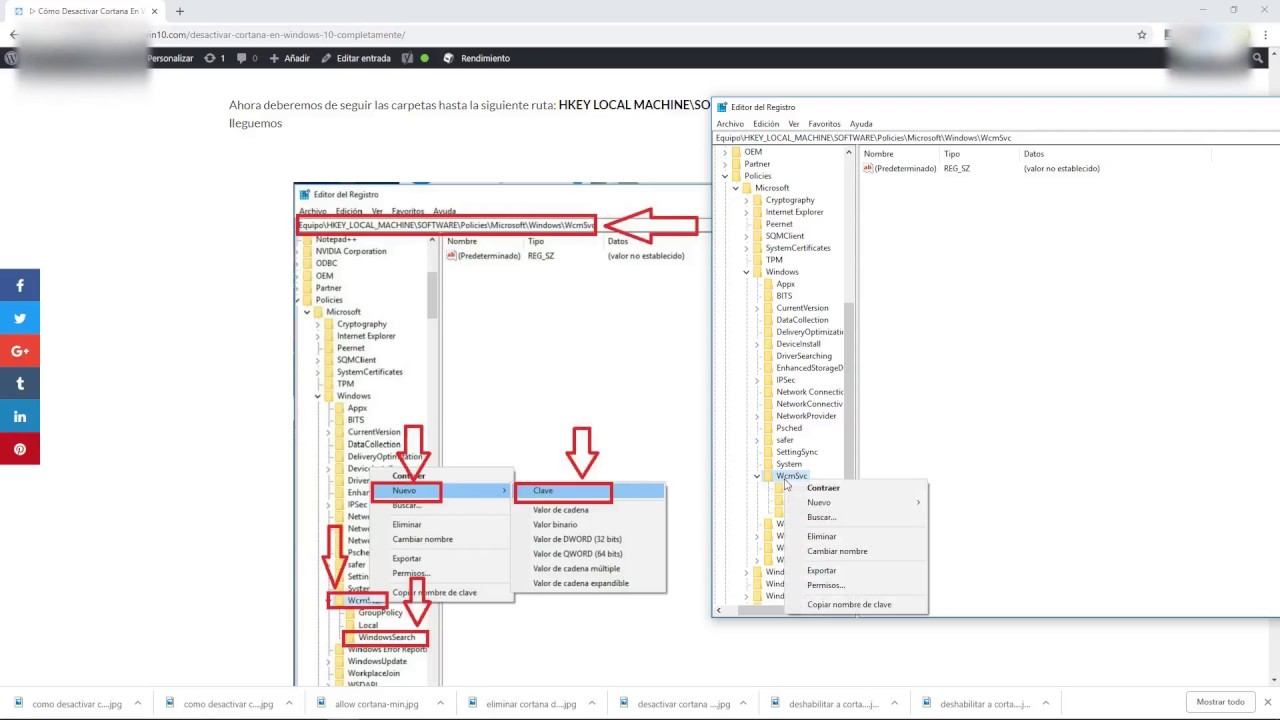
Task: Share the article on Google Plus
Action: 19,351
